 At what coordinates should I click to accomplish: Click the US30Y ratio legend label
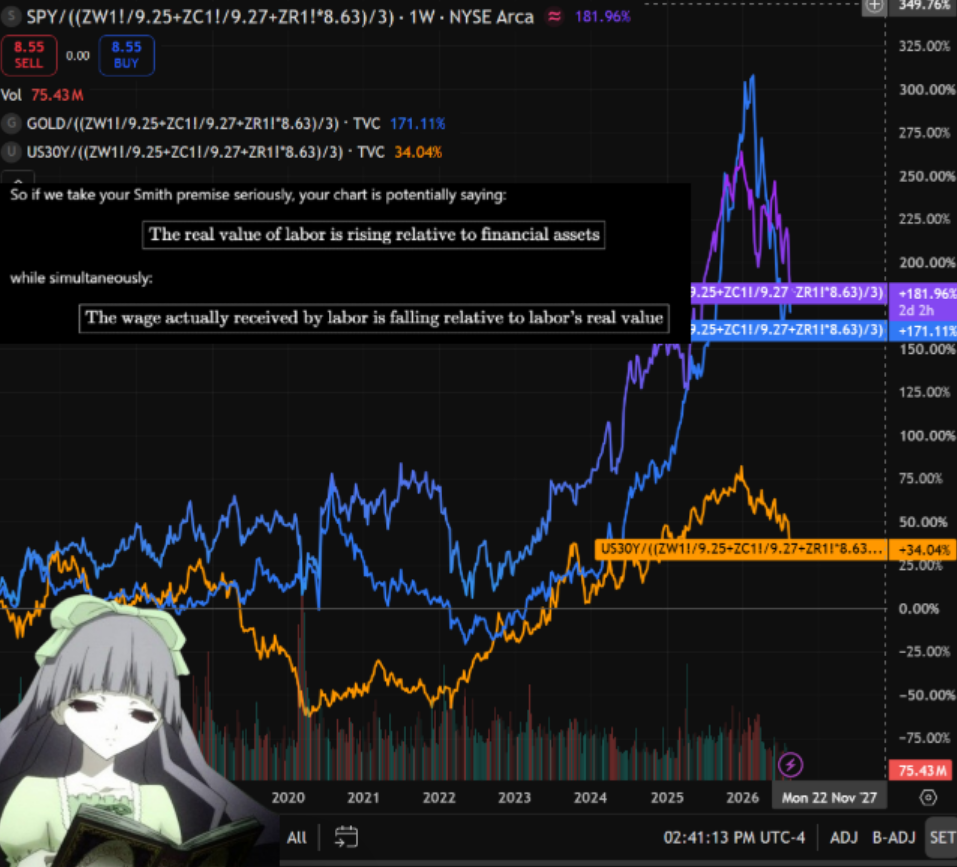point(205,152)
